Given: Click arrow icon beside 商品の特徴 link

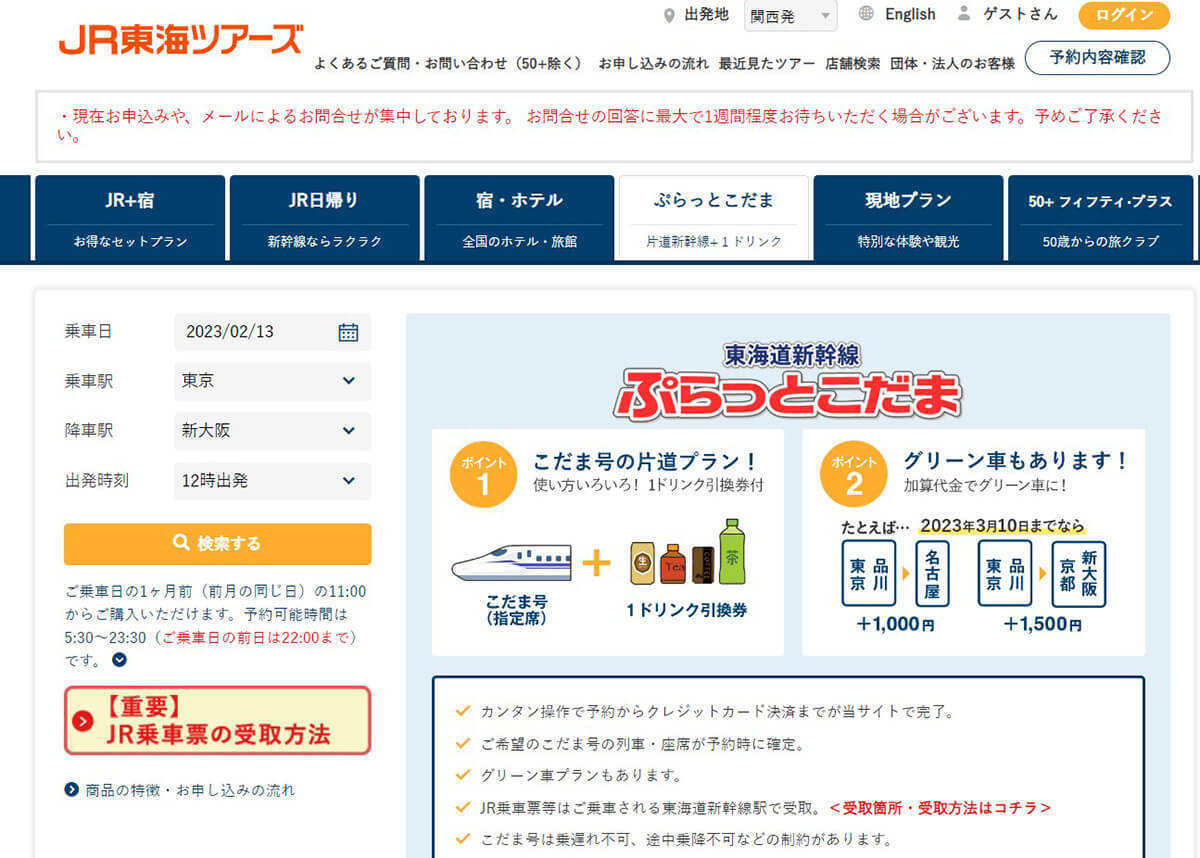Looking at the screenshot, I should [71, 790].
